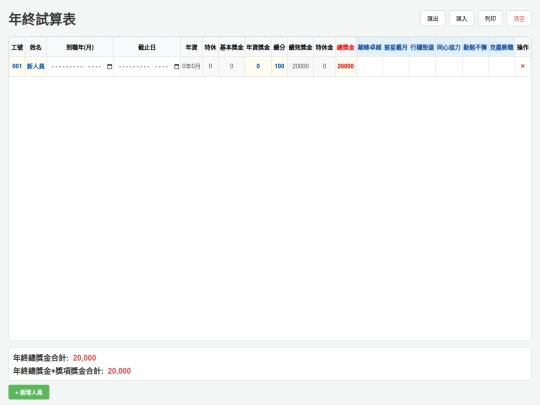Viewport: 540px width, 405px height.
Task: Click the 列印 print button
Action: tap(490, 19)
